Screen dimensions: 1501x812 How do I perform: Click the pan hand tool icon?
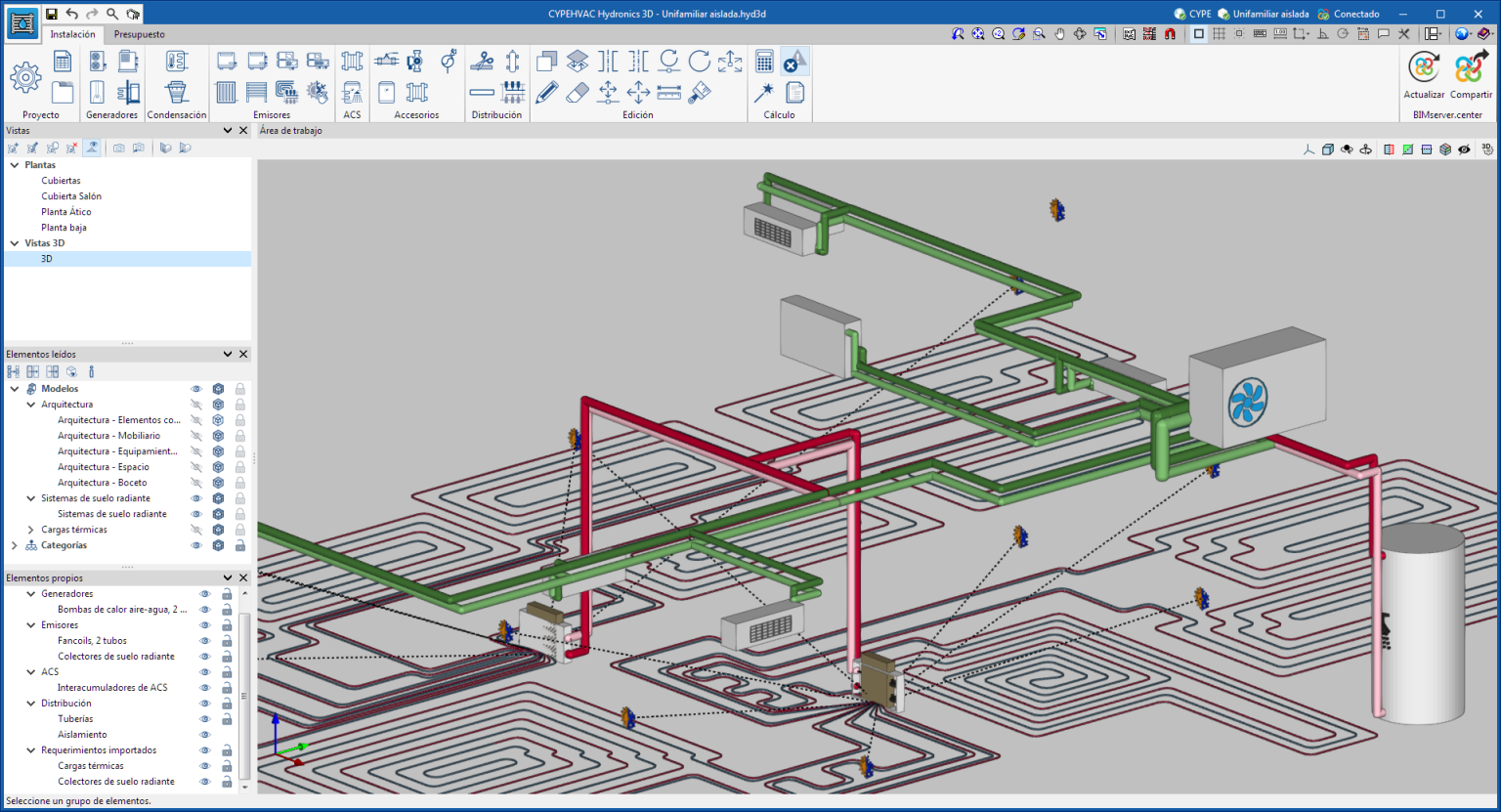point(1059,34)
